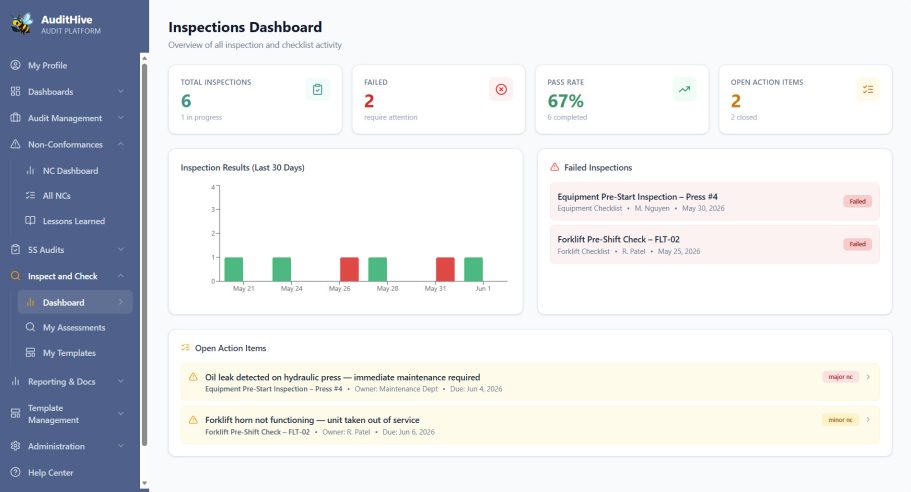Viewport: 911px width, 492px height.
Task: Click warning icon on Oil leak action item
Action: click(x=193, y=377)
